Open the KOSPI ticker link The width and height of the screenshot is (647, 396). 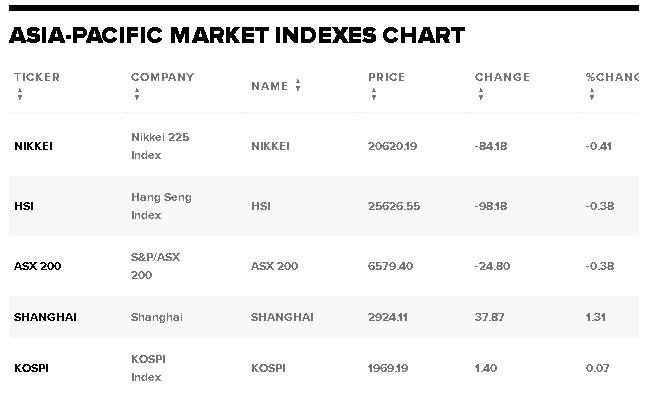pos(31,368)
